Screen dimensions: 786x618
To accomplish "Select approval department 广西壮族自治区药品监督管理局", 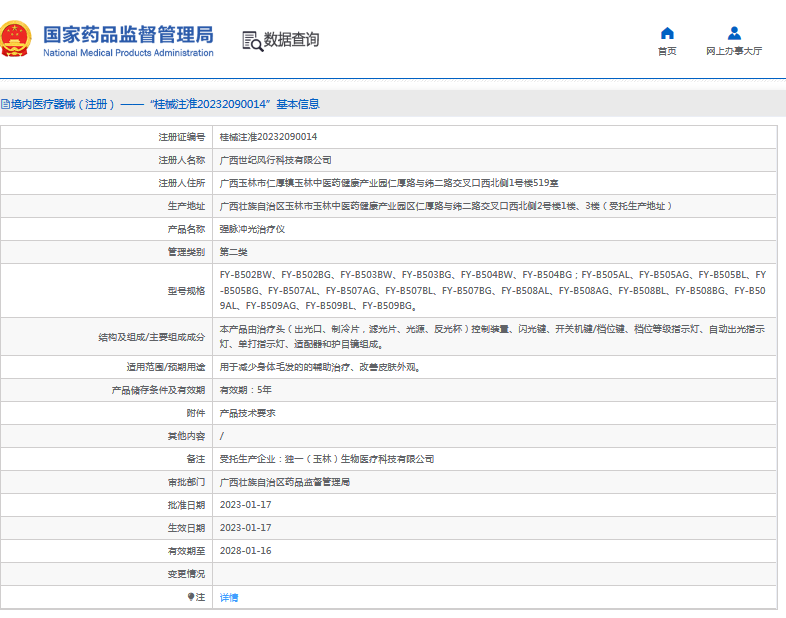I will point(285,482).
